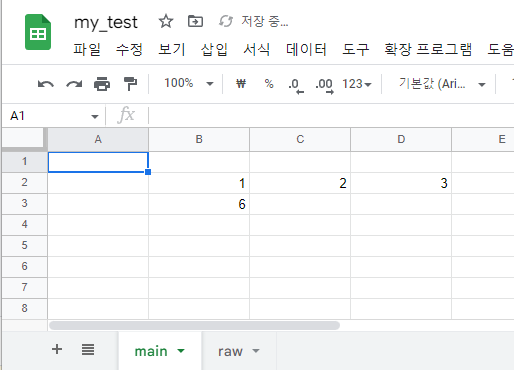This screenshot has height=370, width=514.
Task: Click the fill handle of cell A1
Action: click(x=148, y=172)
